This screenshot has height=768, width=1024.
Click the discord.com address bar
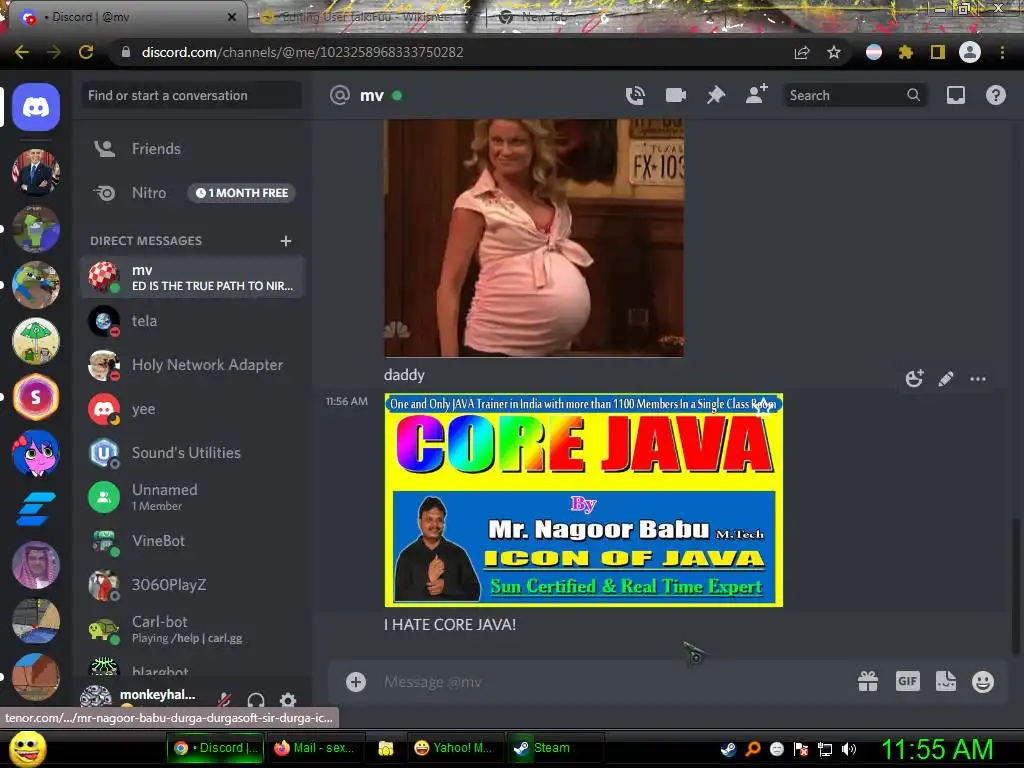(x=451, y=52)
